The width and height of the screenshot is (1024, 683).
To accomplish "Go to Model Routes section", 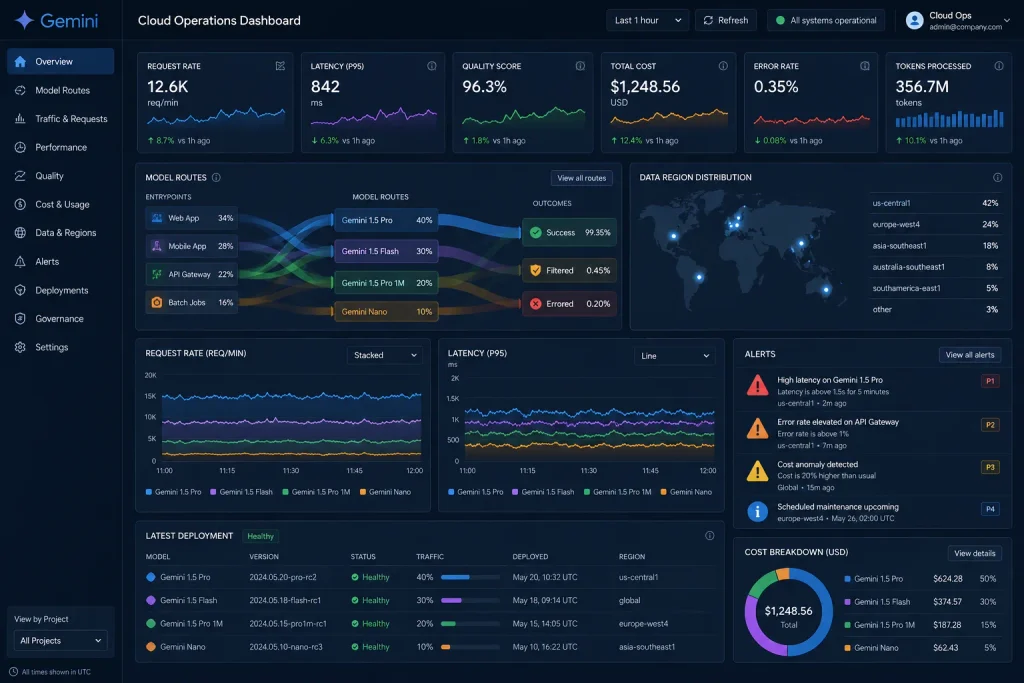I will [60, 90].
